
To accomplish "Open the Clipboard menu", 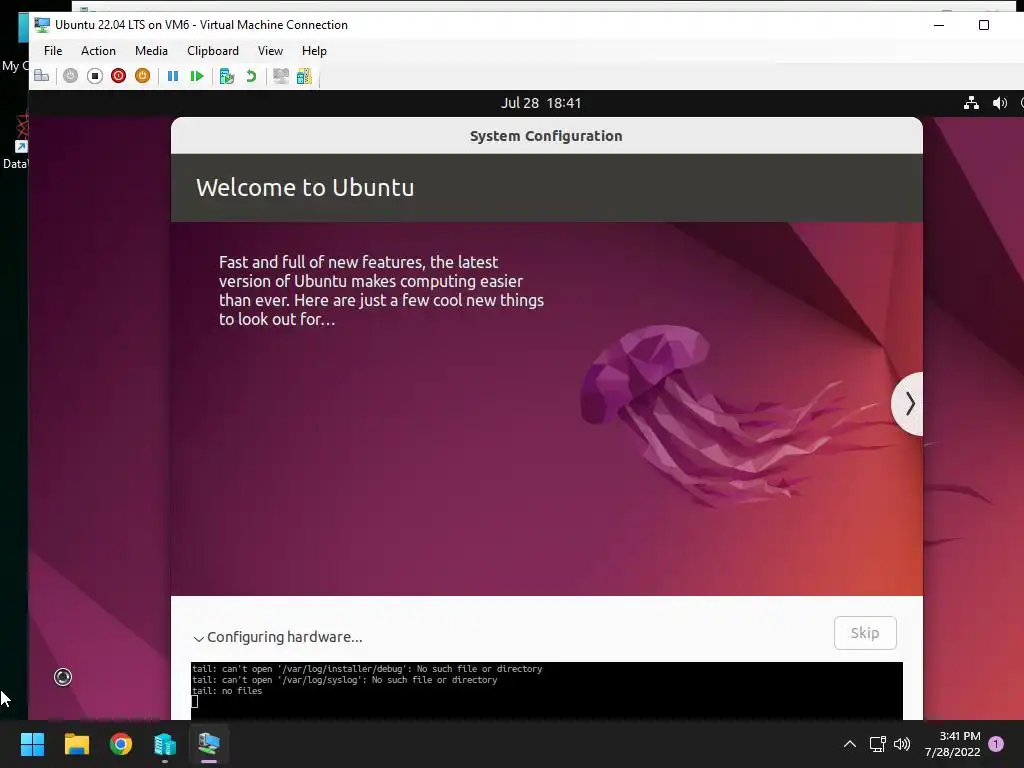I will click(x=213, y=51).
